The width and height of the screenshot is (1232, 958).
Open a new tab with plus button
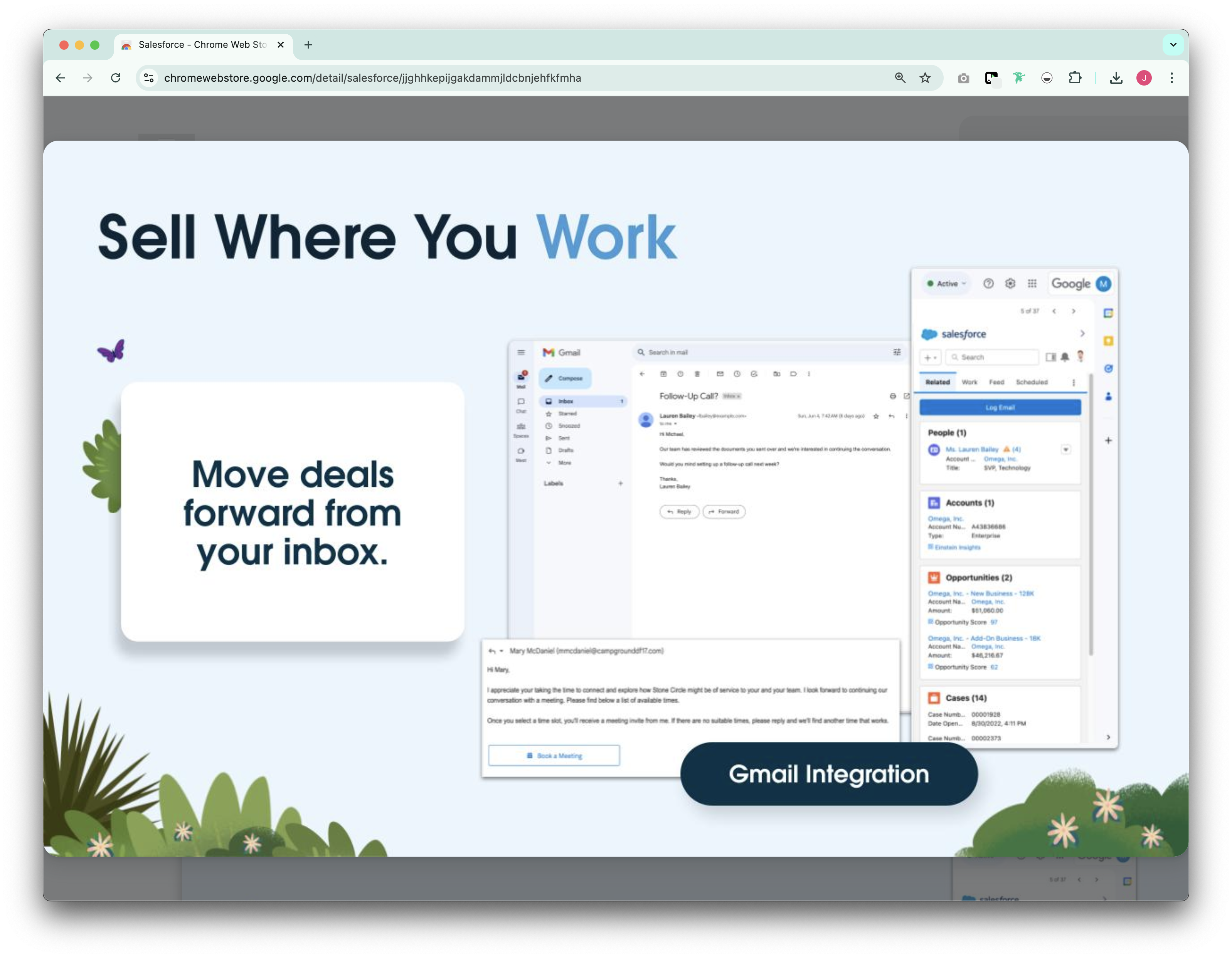[x=308, y=45]
